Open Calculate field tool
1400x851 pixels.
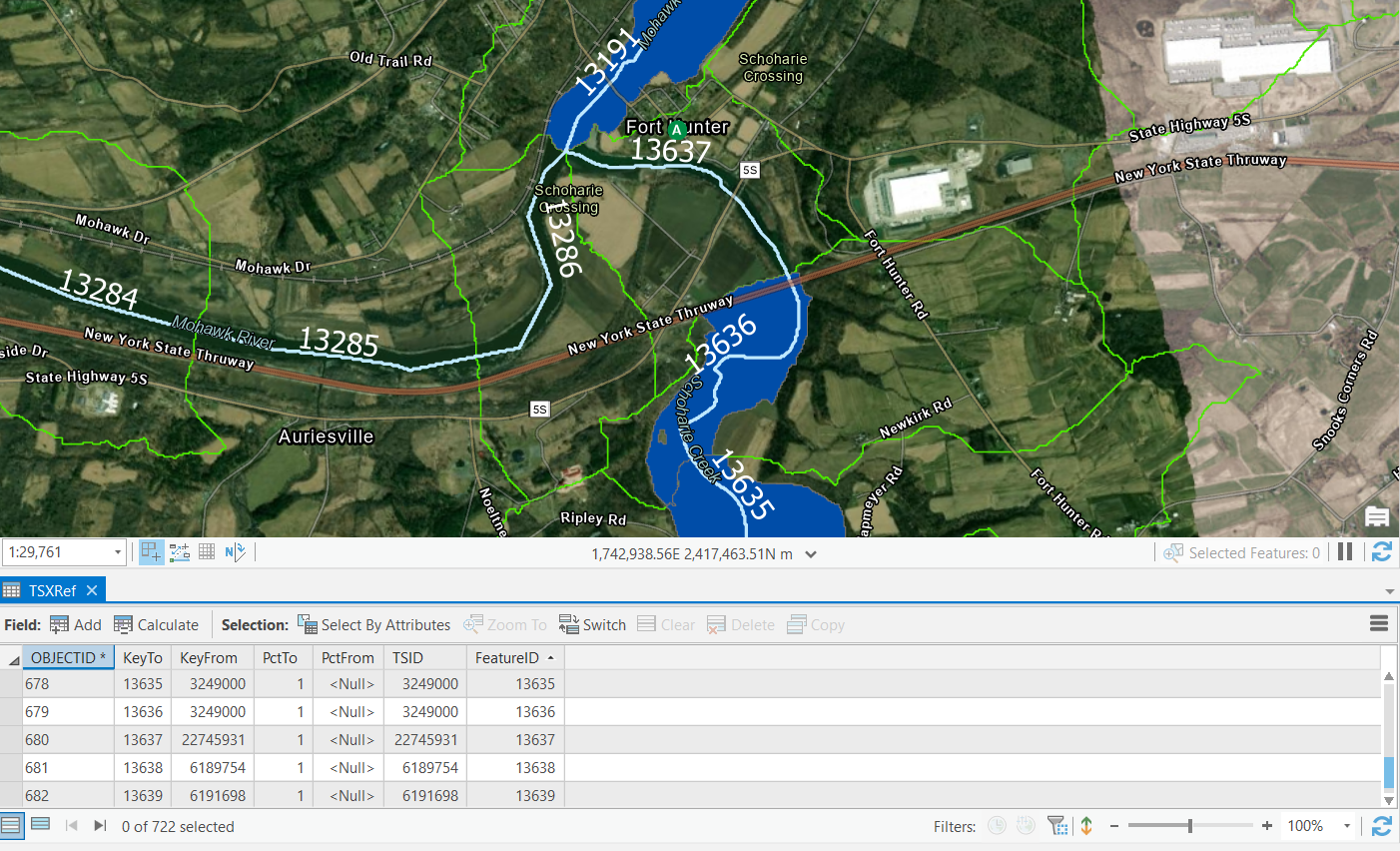(x=156, y=624)
